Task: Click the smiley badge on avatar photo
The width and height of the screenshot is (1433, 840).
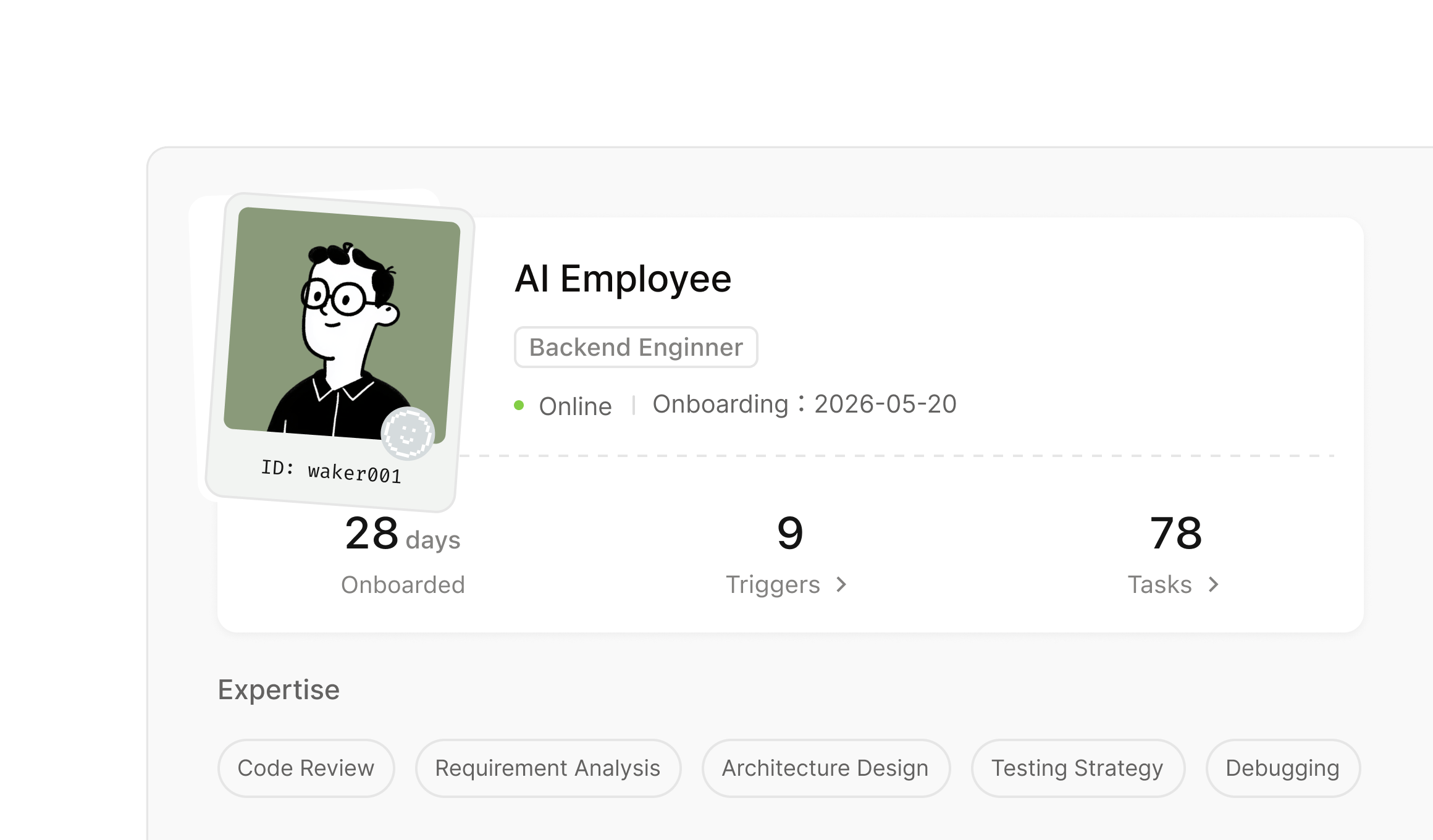Action: pos(408,434)
